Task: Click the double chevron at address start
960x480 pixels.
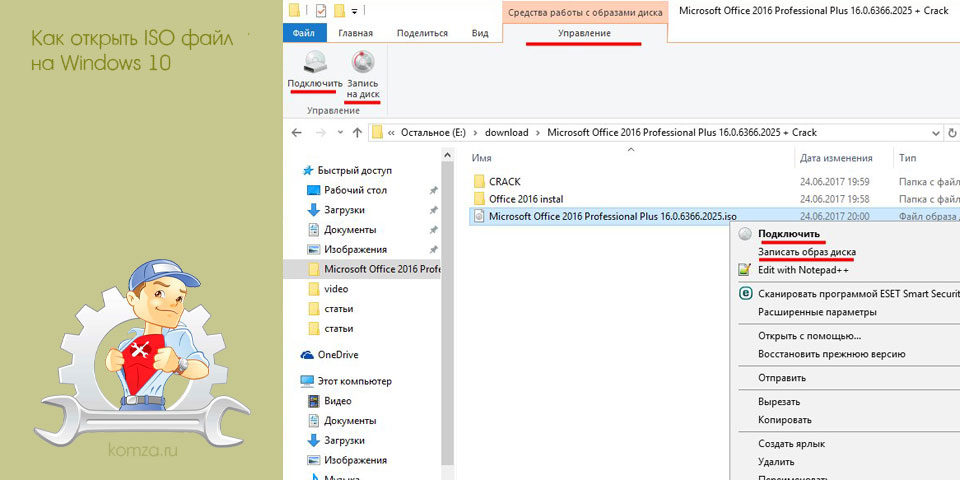Action: (x=391, y=133)
